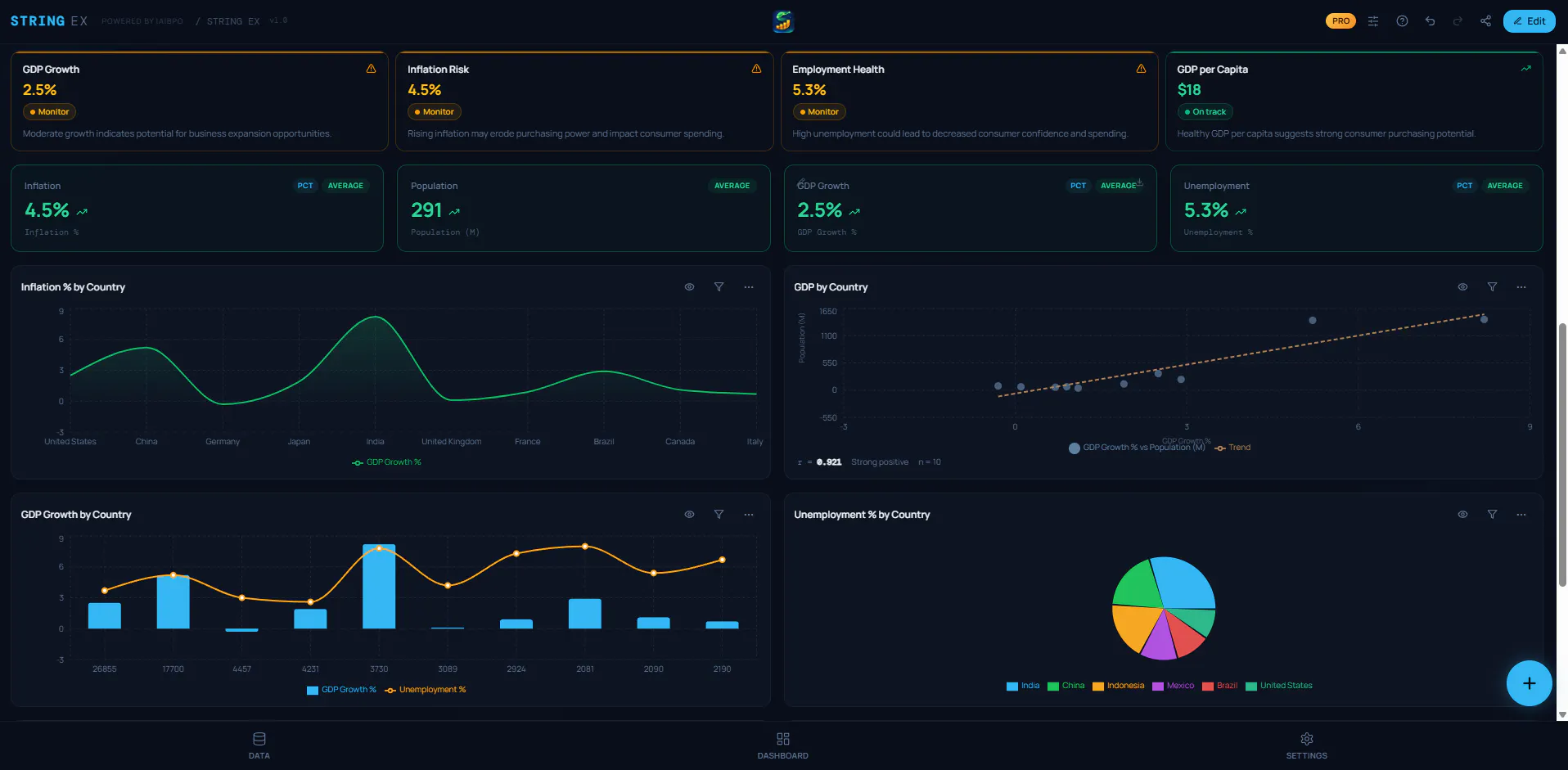Open AVERAGE aggregation on Inflation card
This screenshot has height=770, width=1568.
click(x=345, y=186)
